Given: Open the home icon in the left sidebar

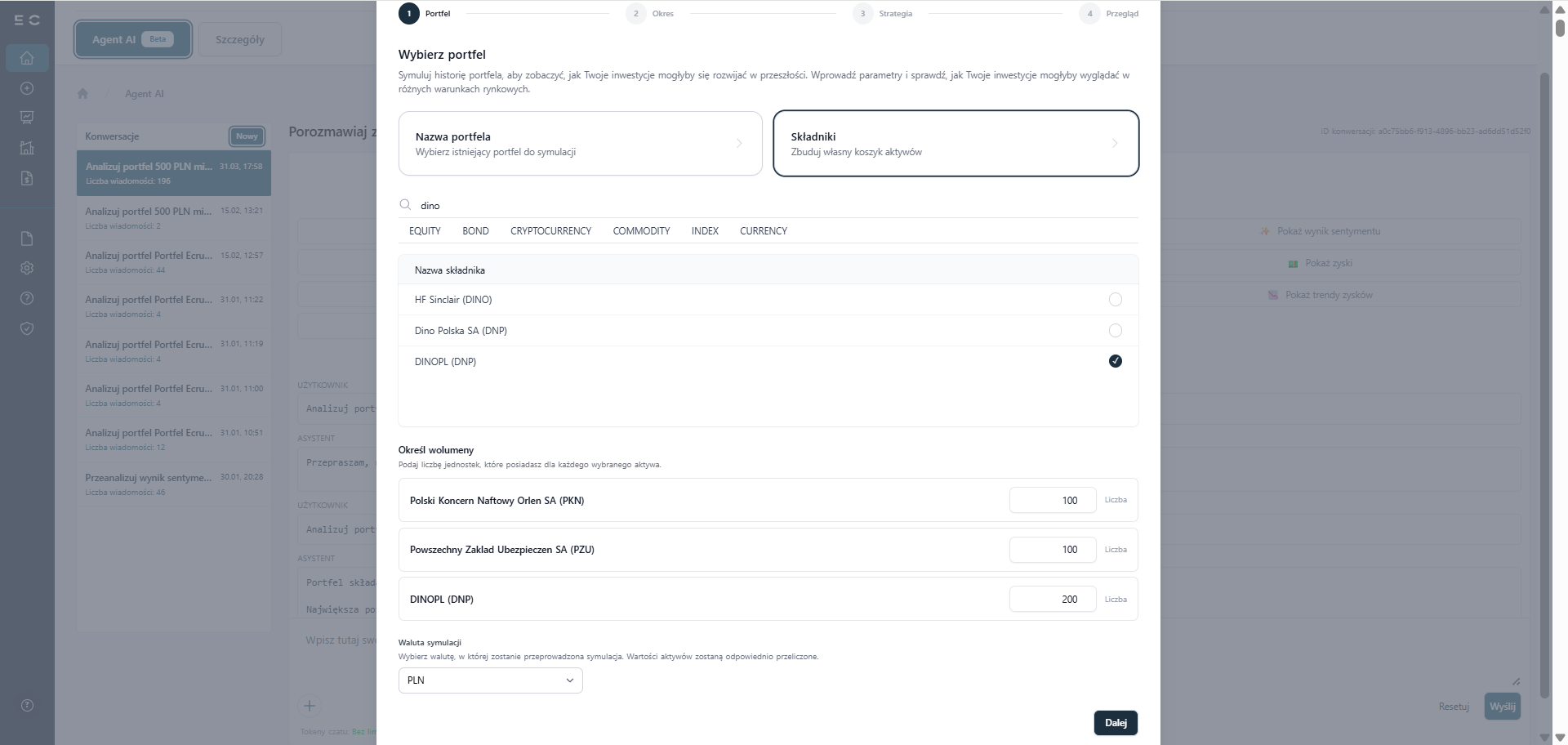Looking at the screenshot, I should pyautogui.click(x=27, y=58).
